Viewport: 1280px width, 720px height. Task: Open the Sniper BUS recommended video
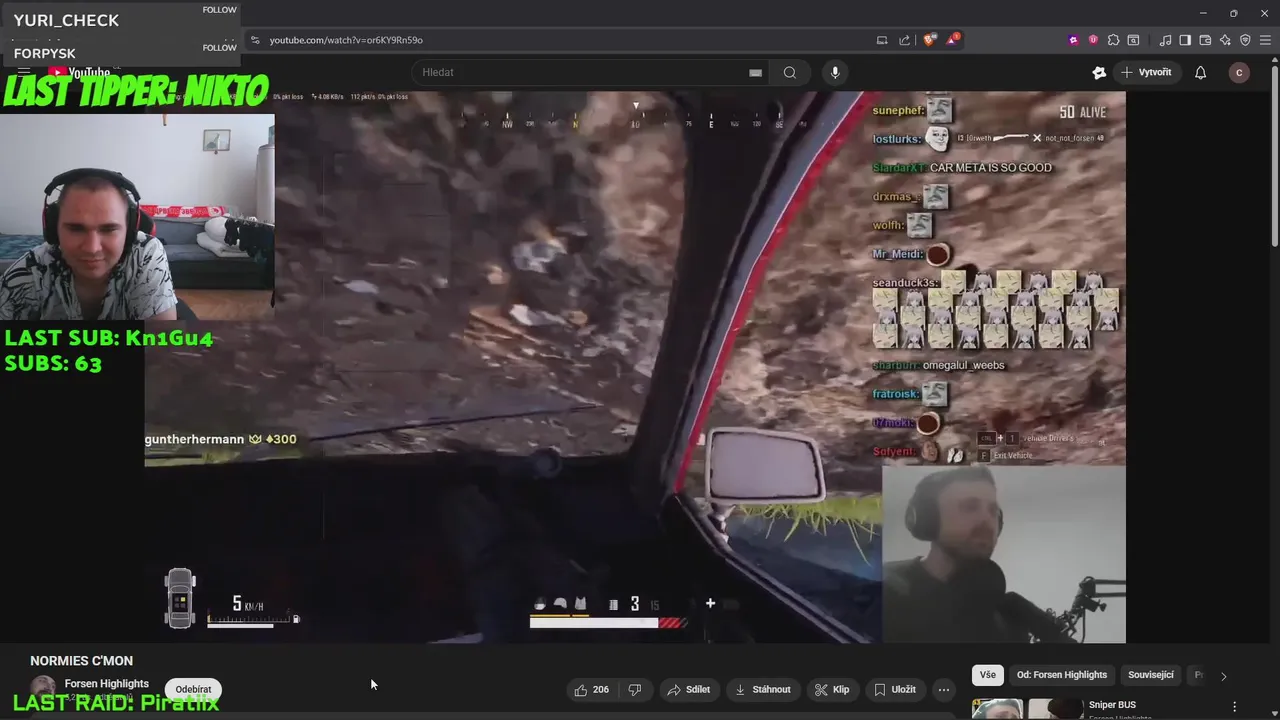(x=1112, y=705)
